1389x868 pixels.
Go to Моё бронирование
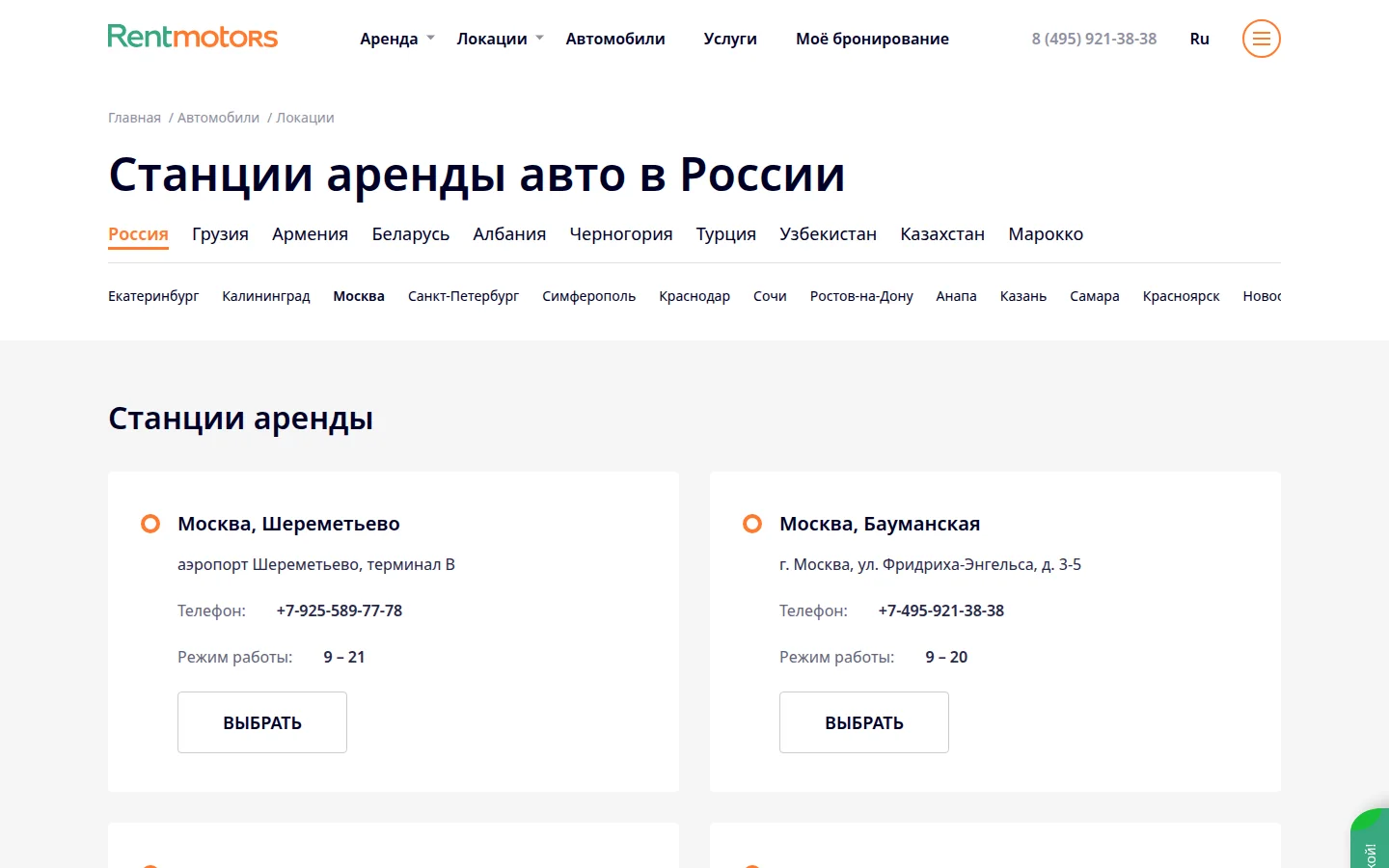872,39
